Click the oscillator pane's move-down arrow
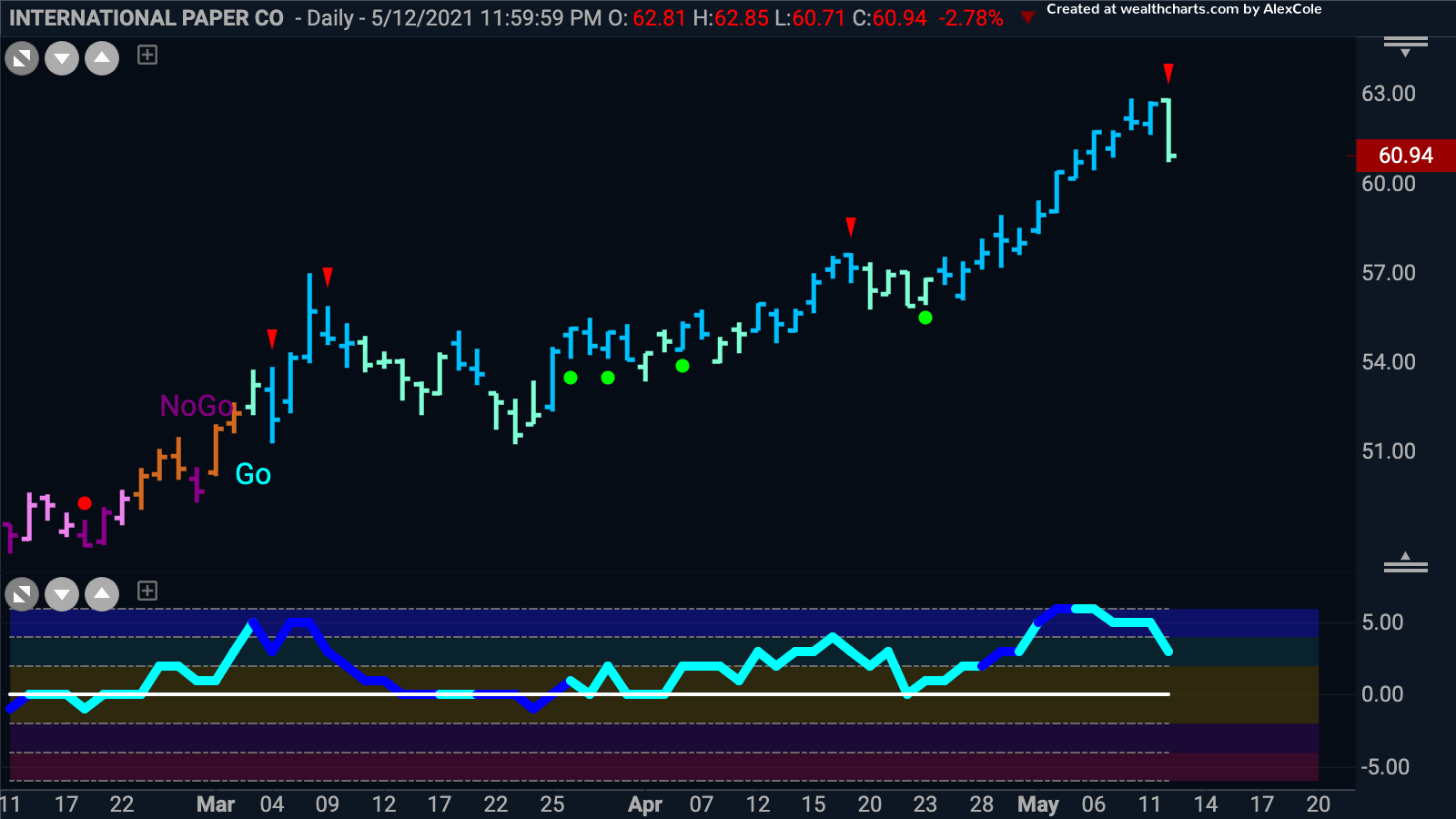This screenshot has height=819, width=1456. point(62,595)
